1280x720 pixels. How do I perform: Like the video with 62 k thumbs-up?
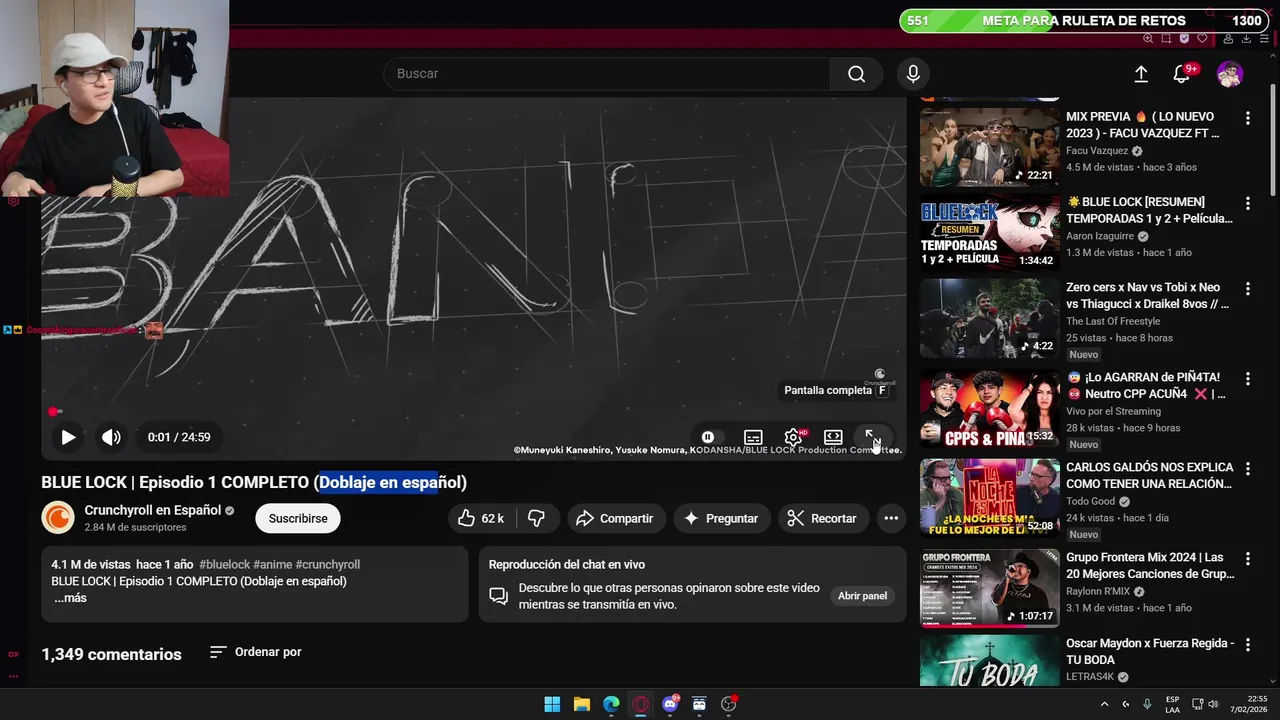481,518
